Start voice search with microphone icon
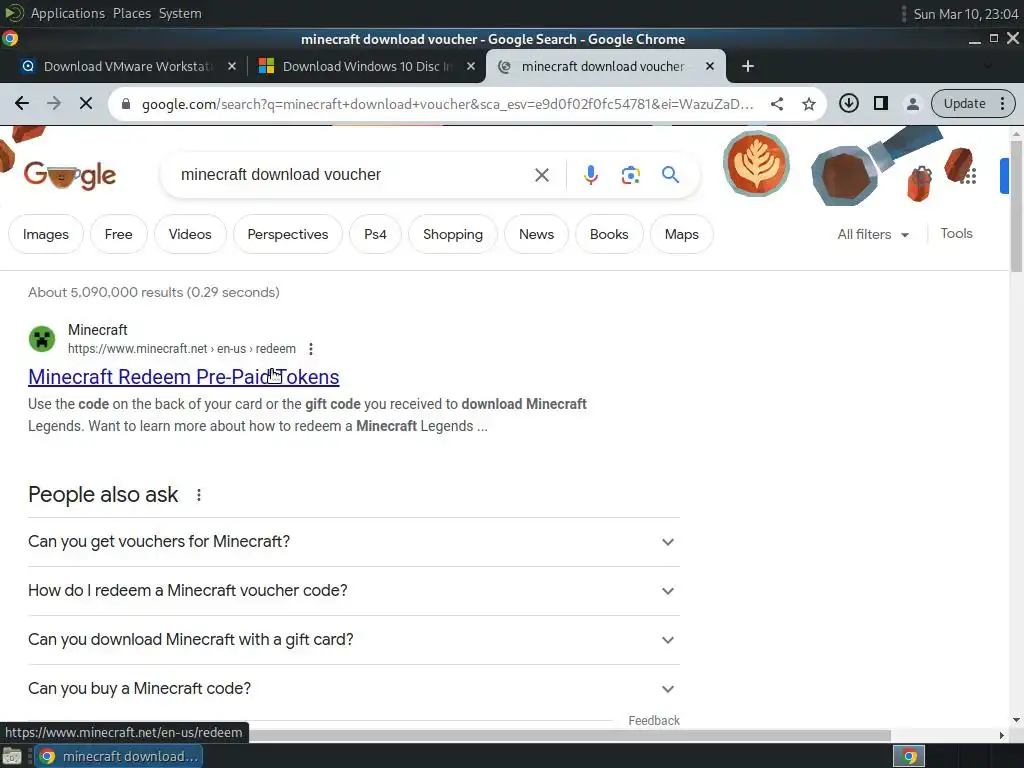1024x768 pixels. (x=590, y=175)
